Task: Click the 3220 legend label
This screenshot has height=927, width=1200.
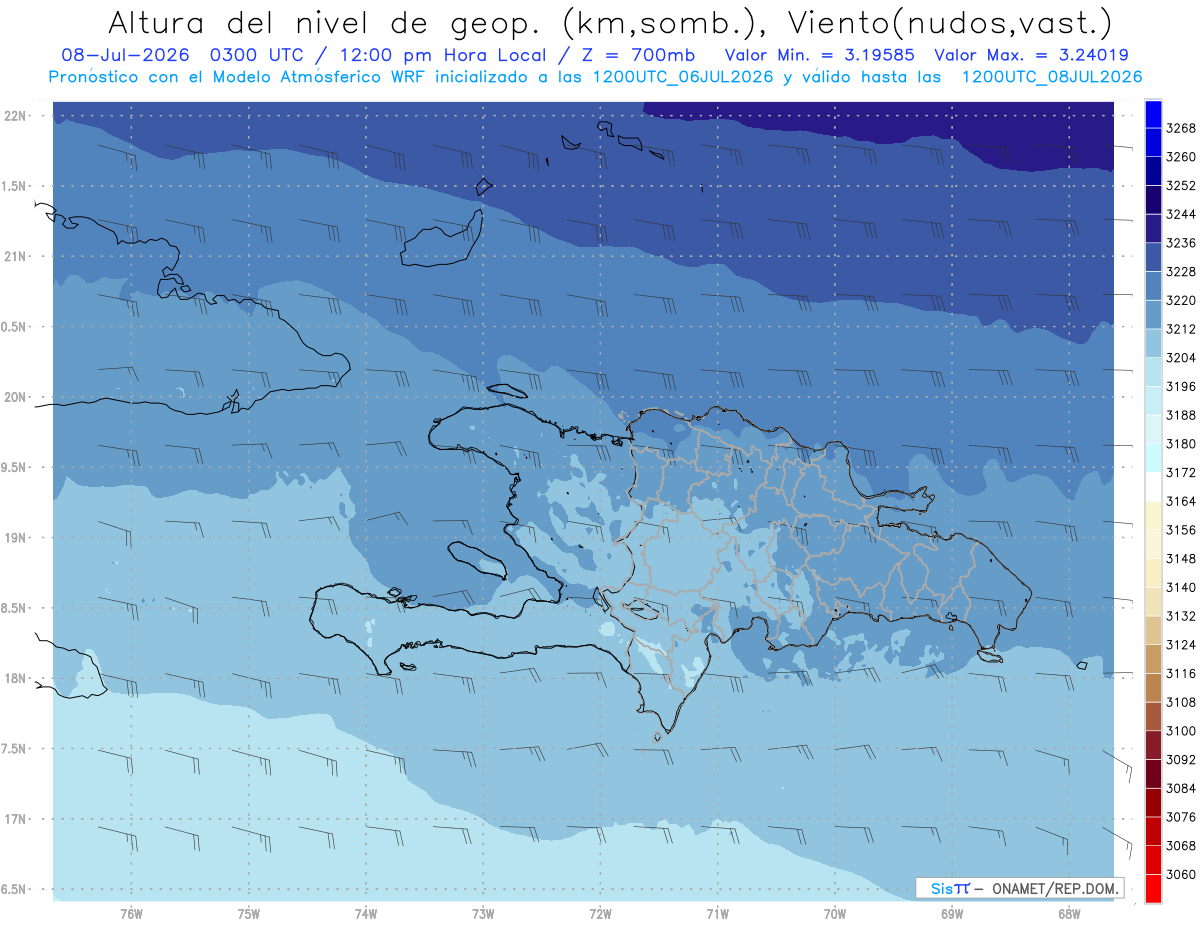Action: point(1180,300)
